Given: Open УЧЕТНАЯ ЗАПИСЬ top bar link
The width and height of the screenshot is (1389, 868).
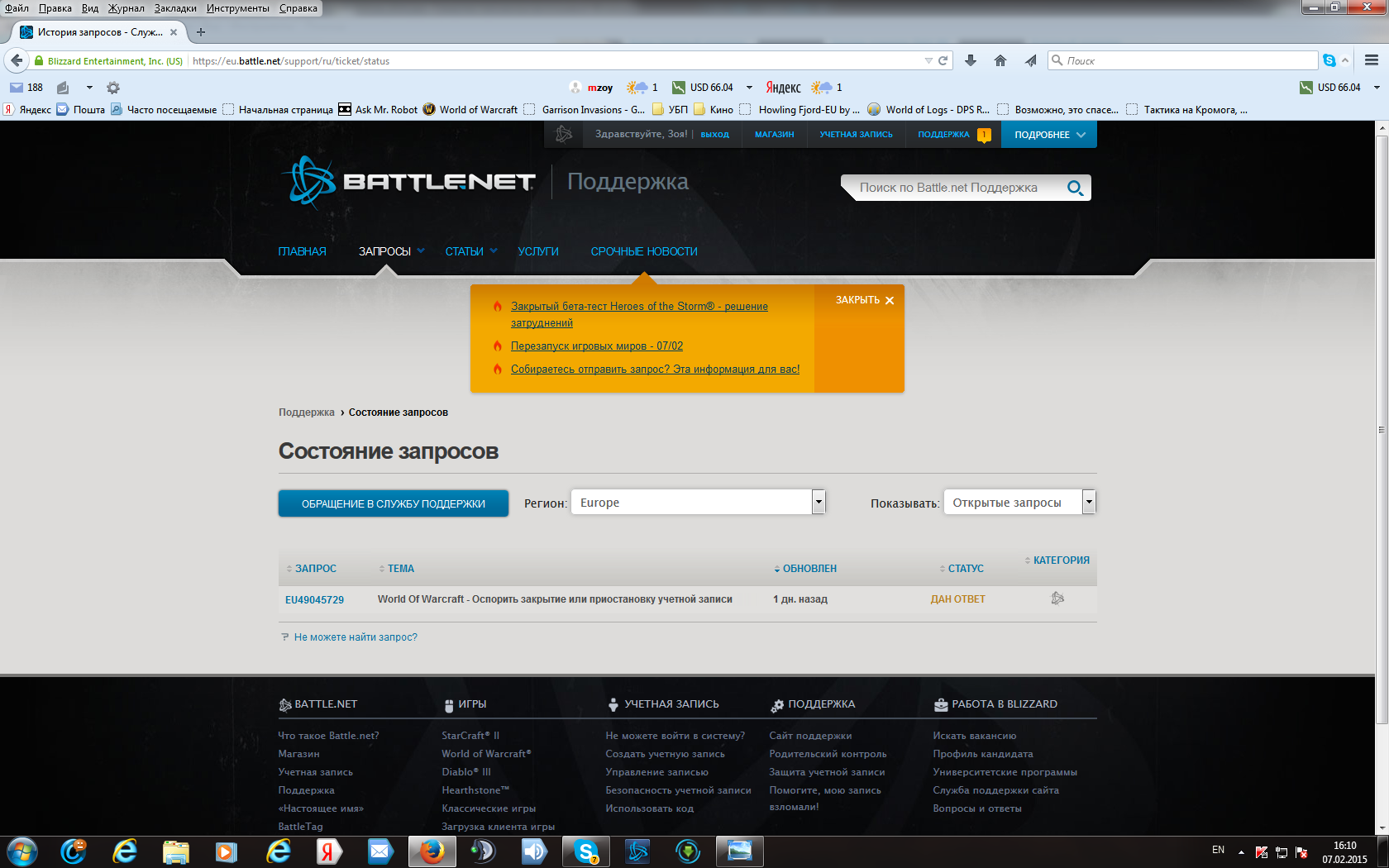Looking at the screenshot, I should pos(856,135).
